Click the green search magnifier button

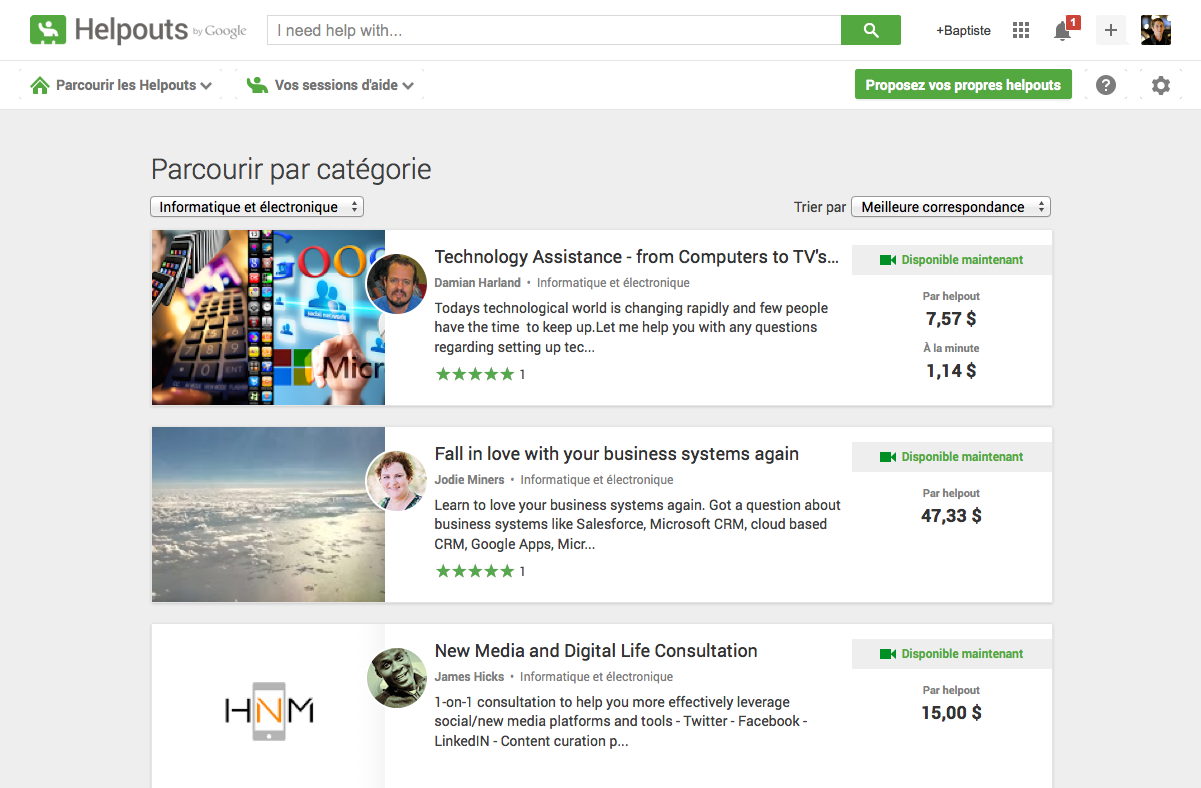coord(871,30)
